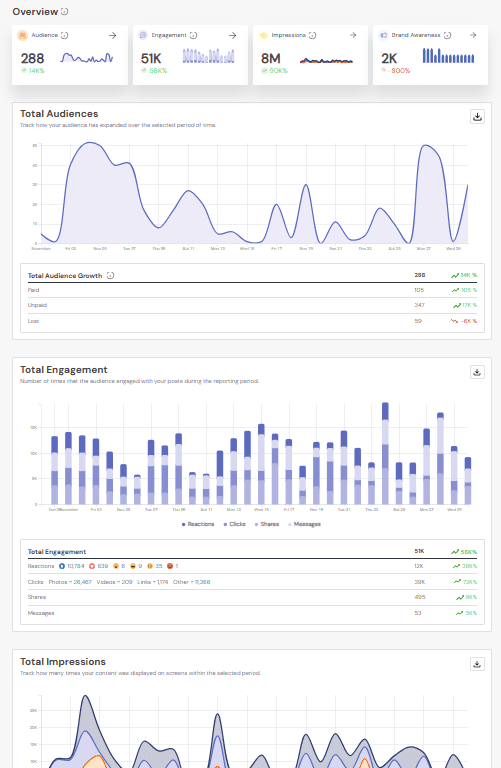Click the Brand Awareness megaphone icon
Screen dimensions: 501x768
pyautogui.click(x=383, y=35)
